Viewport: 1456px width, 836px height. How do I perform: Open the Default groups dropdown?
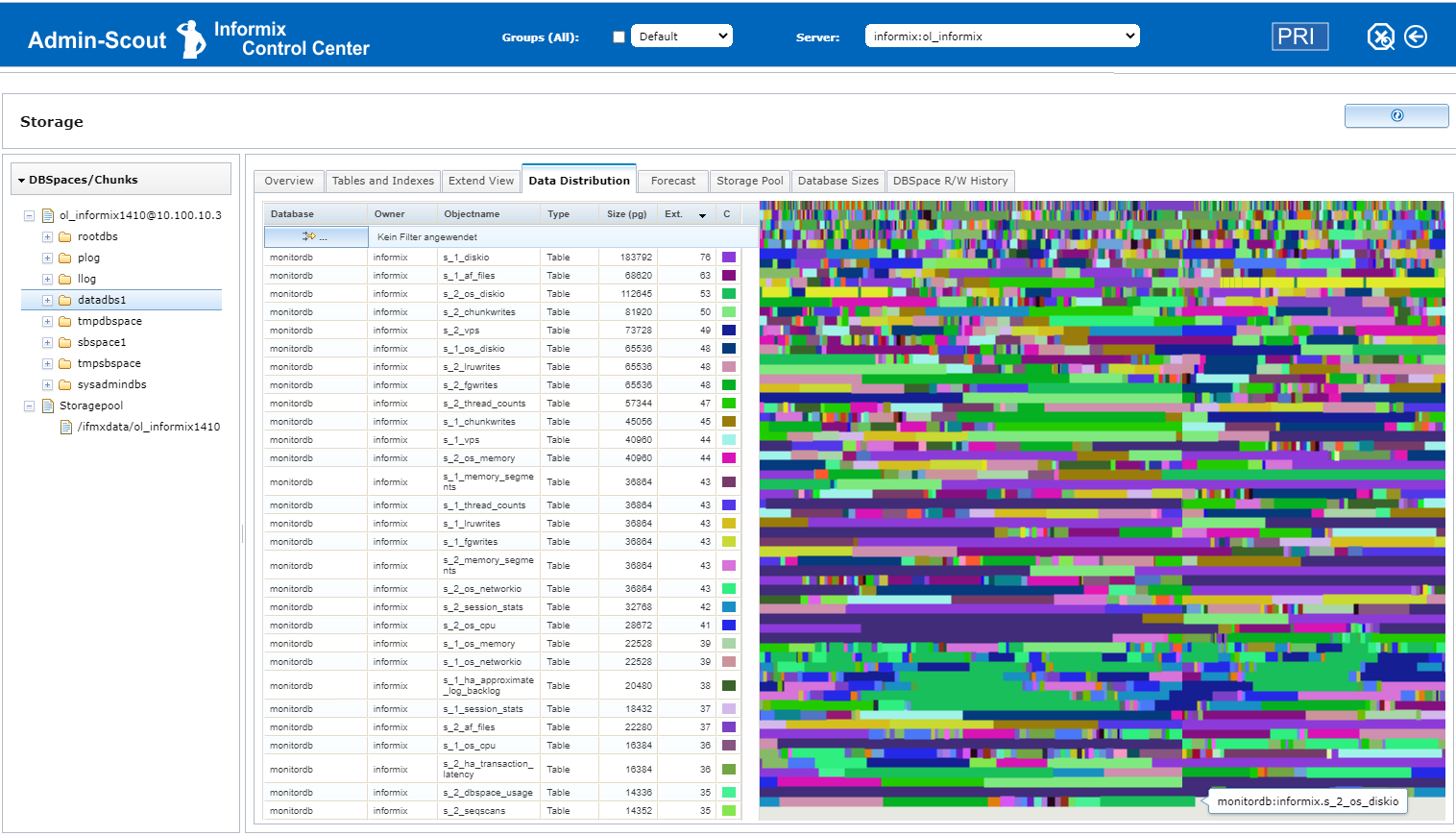click(682, 37)
